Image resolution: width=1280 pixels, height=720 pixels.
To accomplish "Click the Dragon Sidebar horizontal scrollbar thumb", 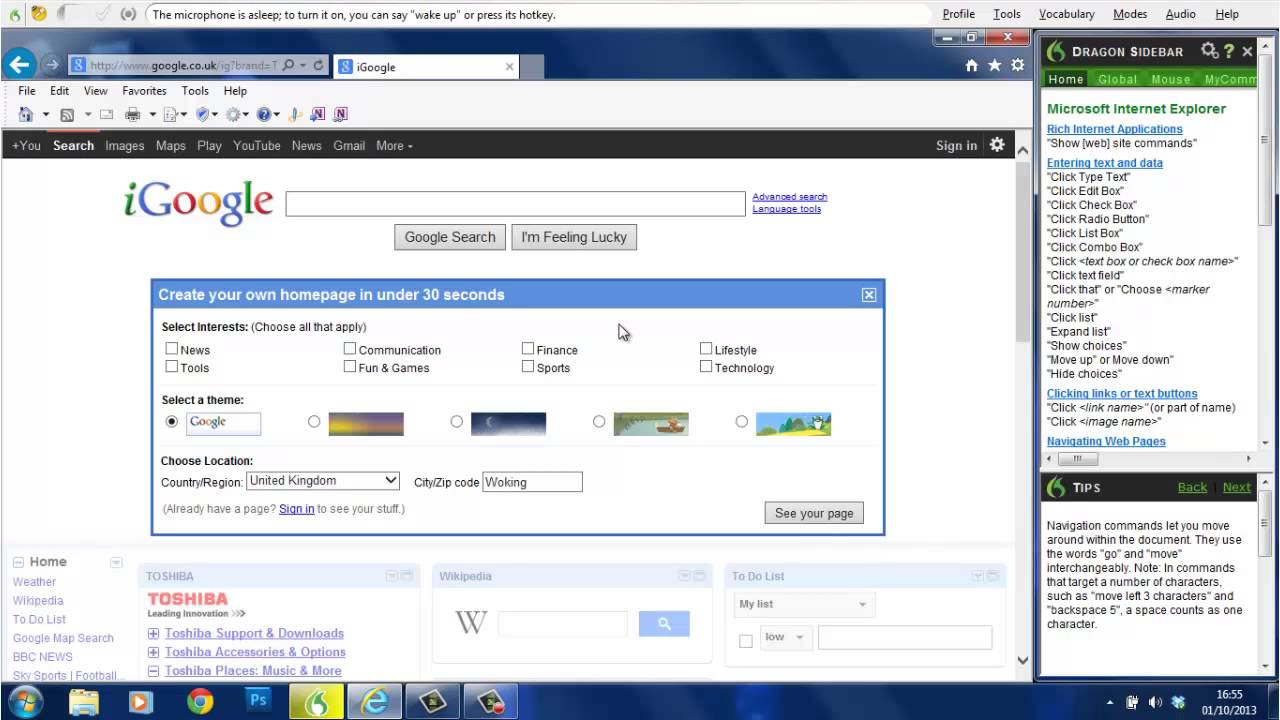I will tap(1077, 459).
